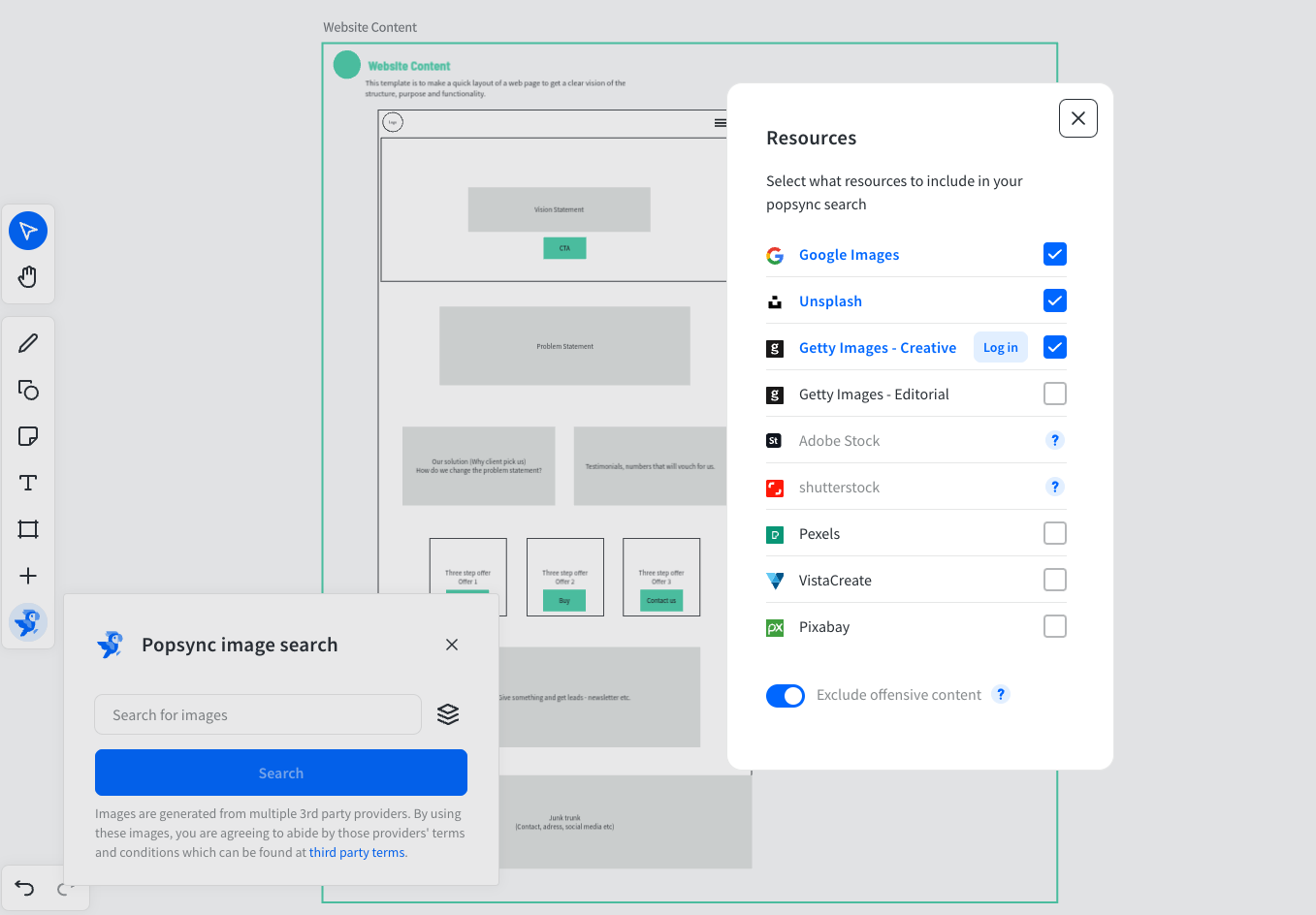The image size is (1316, 915).
Task: Toggle the Popsync bird plugin icon
Action: pos(28,622)
